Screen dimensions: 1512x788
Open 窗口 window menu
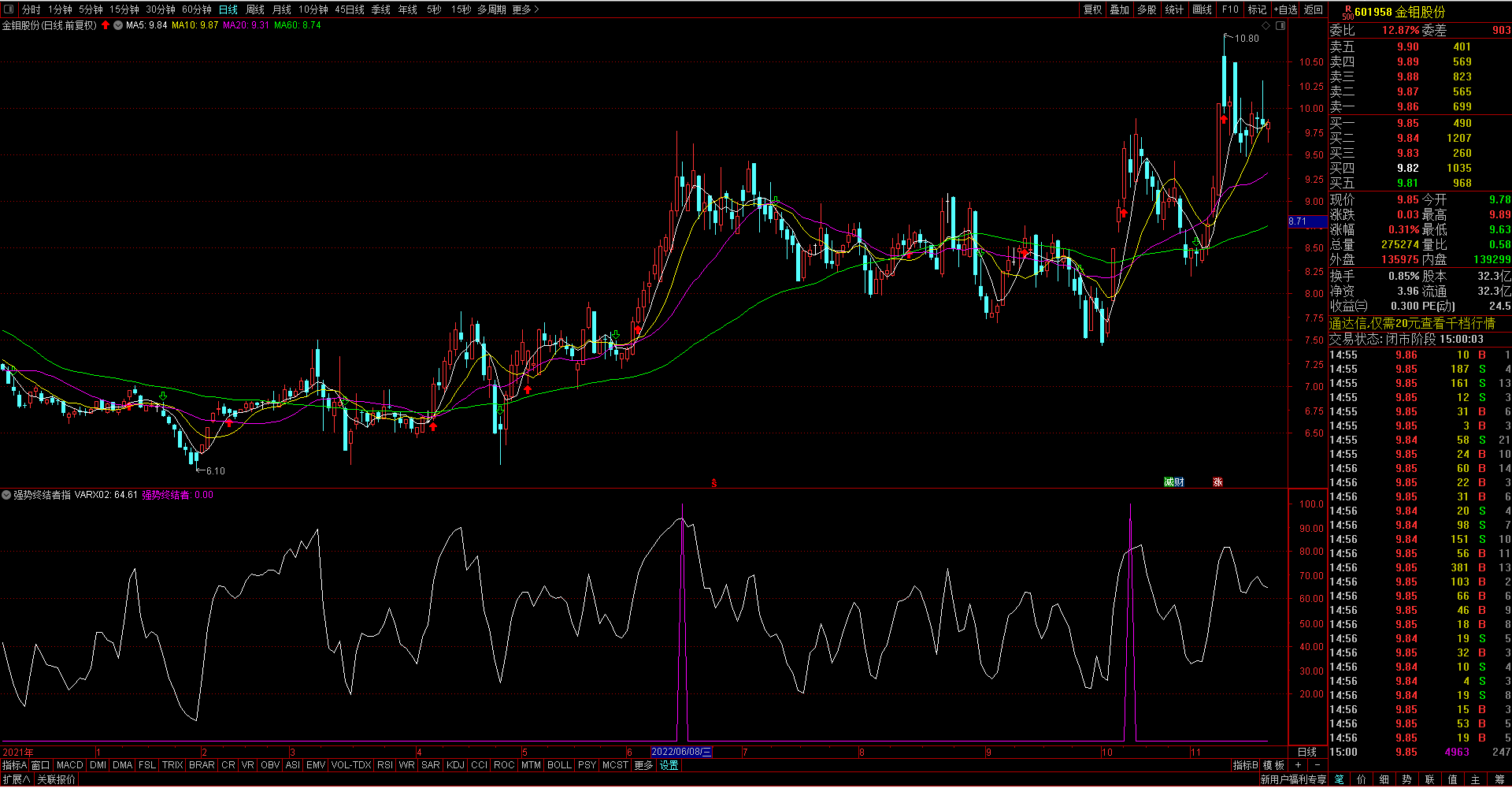tap(41, 765)
